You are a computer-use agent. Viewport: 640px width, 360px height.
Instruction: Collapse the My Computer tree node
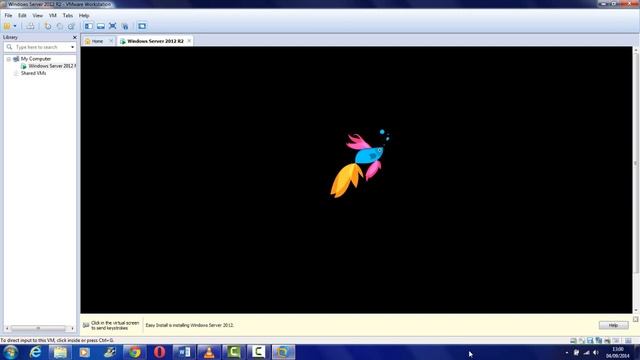pos(8,59)
